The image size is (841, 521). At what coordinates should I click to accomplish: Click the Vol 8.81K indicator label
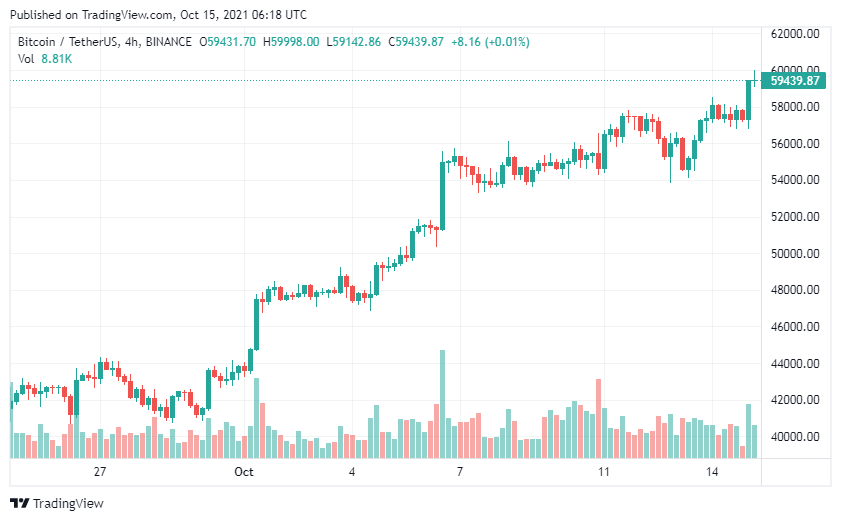point(45,59)
